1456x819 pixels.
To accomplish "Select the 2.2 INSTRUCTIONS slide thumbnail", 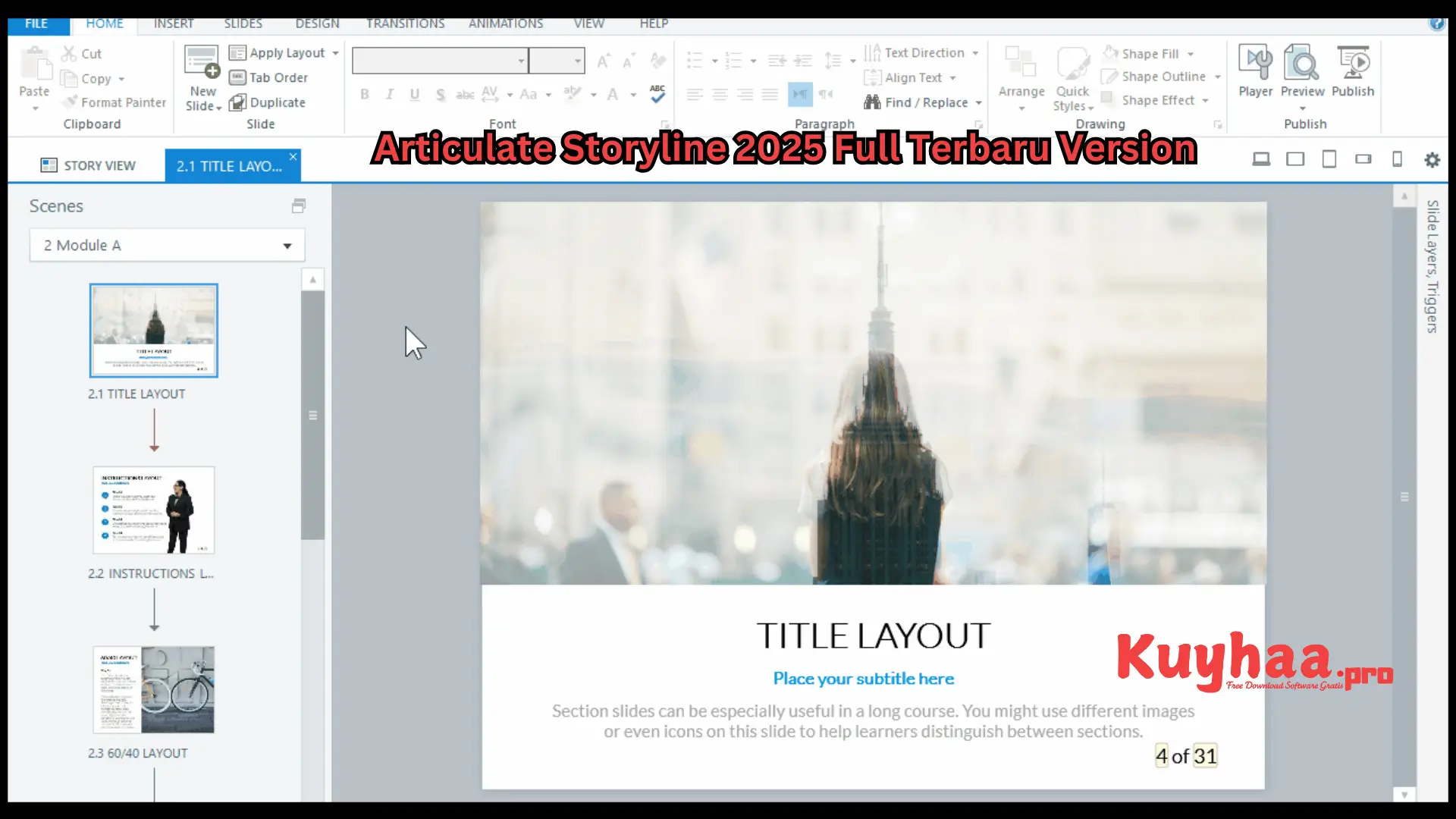I will pyautogui.click(x=153, y=510).
